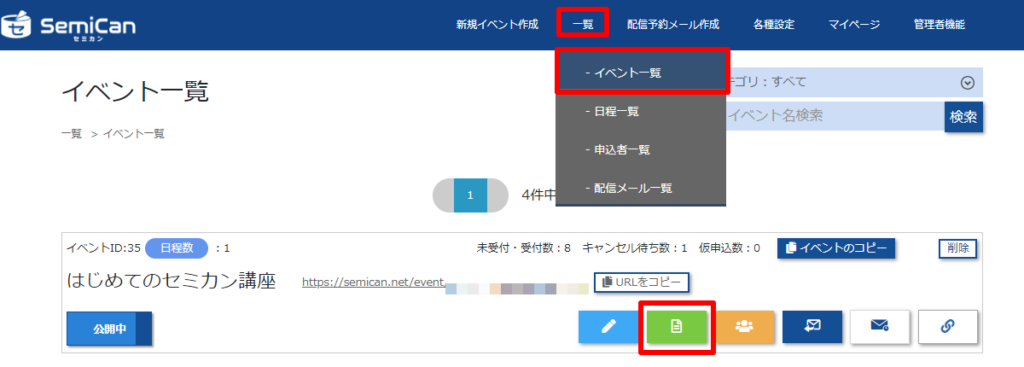This screenshot has height=367, width=1024.
Task: Click the envelope mail settings icon button
Action: pos(880,327)
